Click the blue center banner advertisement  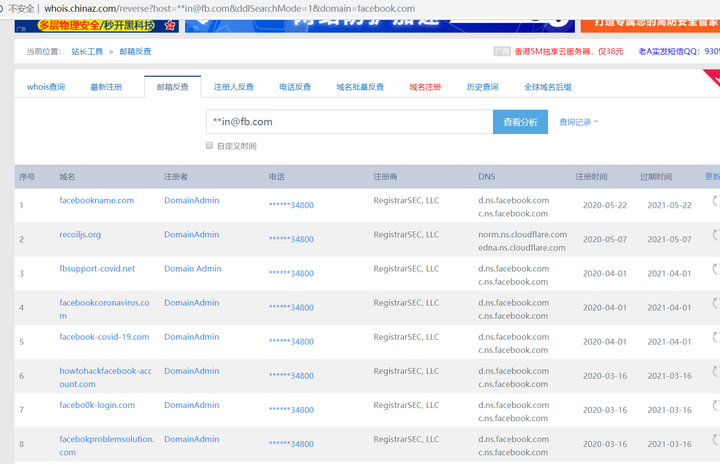(380, 25)
